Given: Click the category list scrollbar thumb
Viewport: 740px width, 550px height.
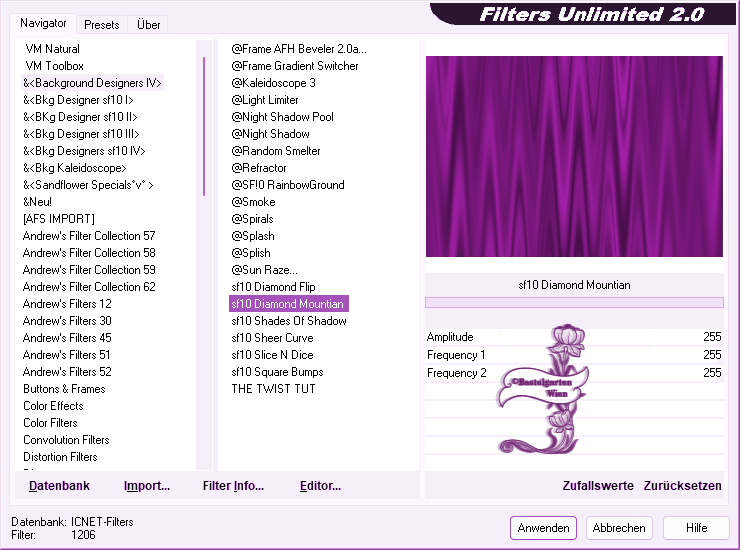Looking at the screenshot, I should coord(204,126).
